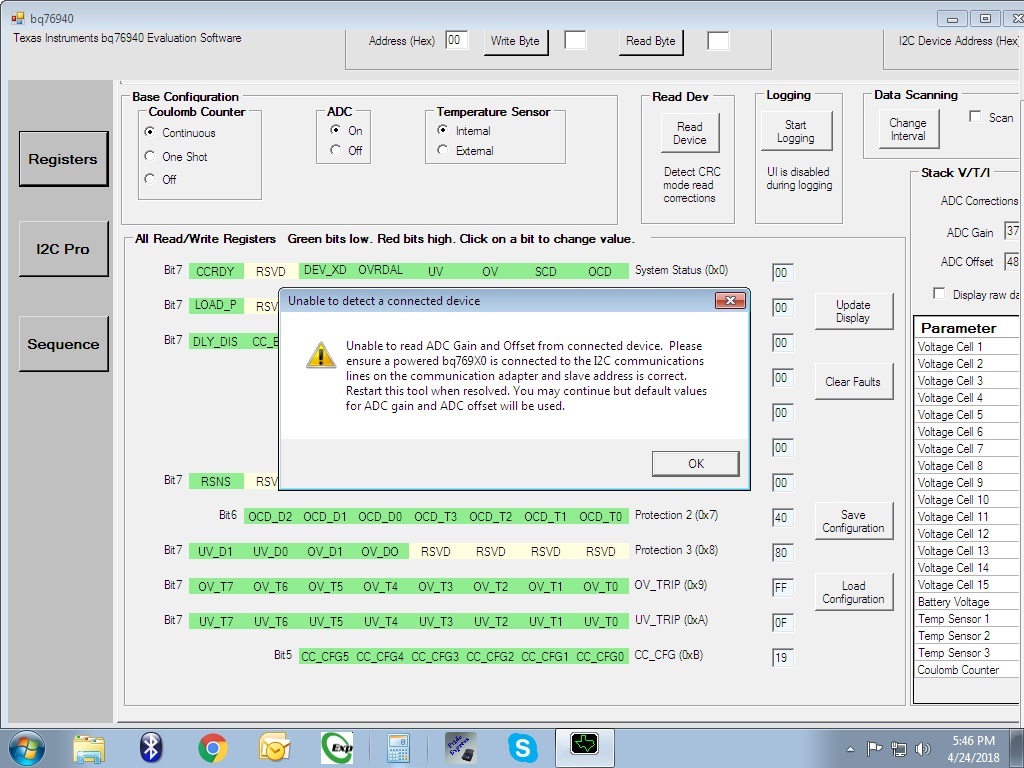
Task: Click Update Display button
Action: [853, 312]
